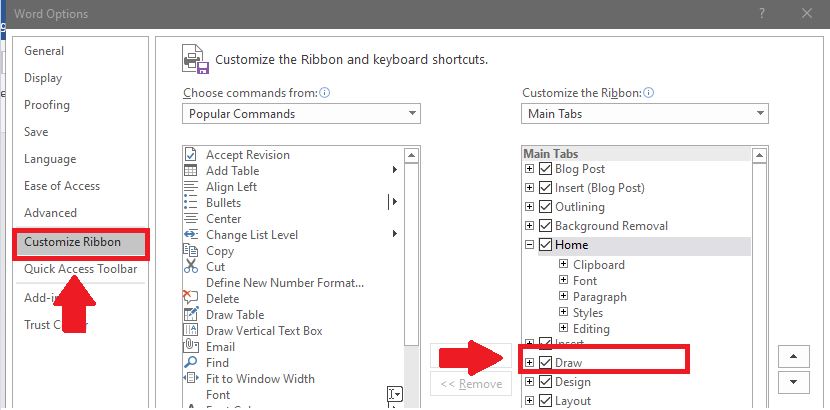Open the Choose commands from dropdown

click(x=301, y=114)
